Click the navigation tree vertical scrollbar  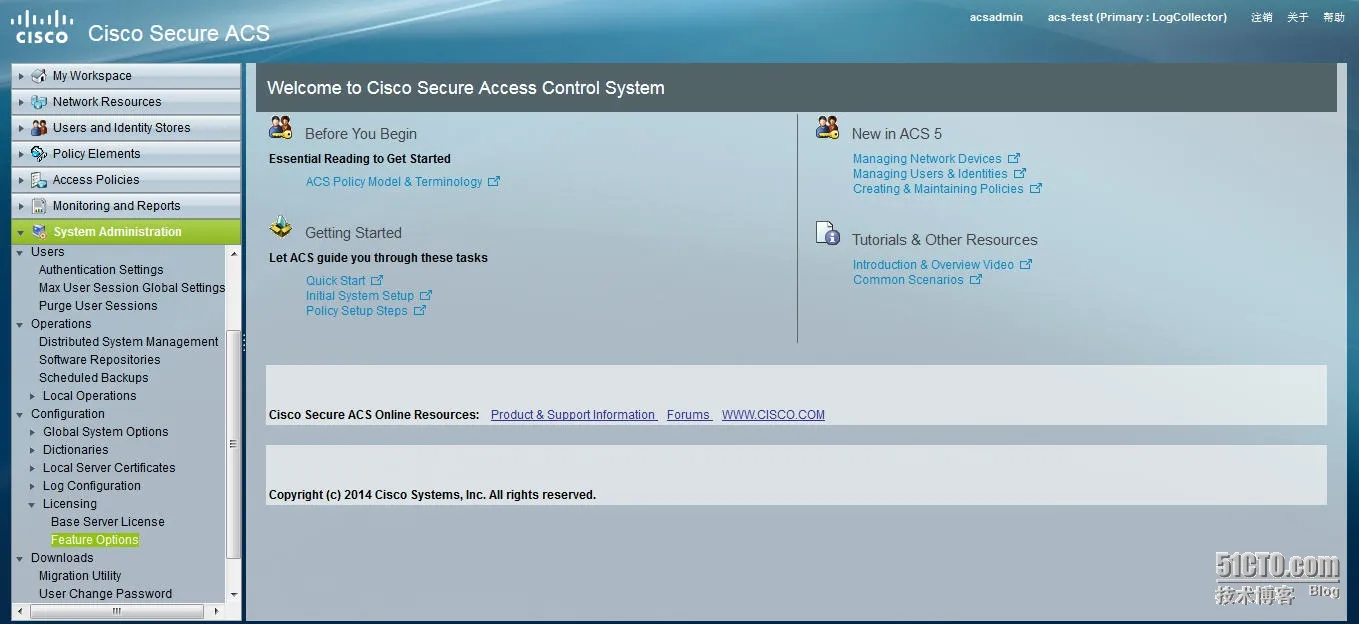coord(234,444)
